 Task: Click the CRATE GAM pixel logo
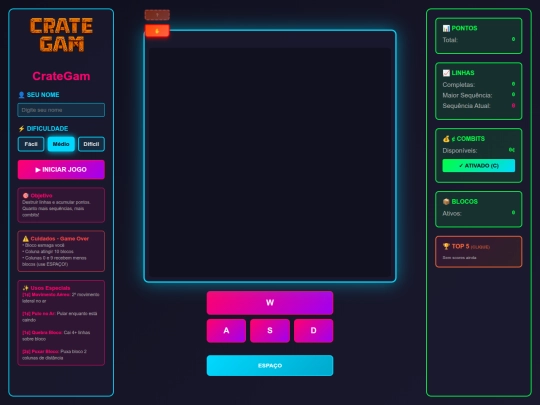click(61, 35)
